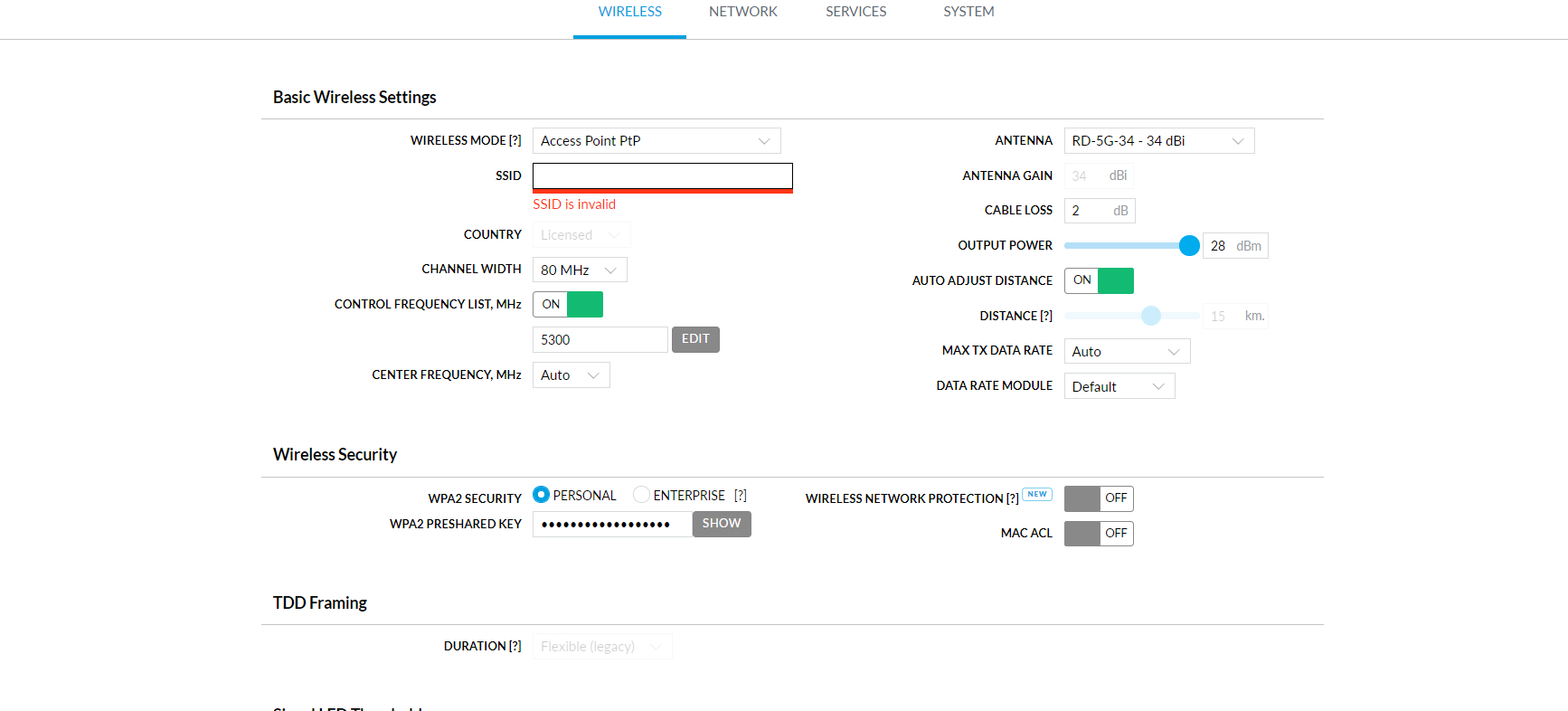Screen dimensions: 1568x711
Task: Open the Channel Width dropdown
Action: click(580, 270)
